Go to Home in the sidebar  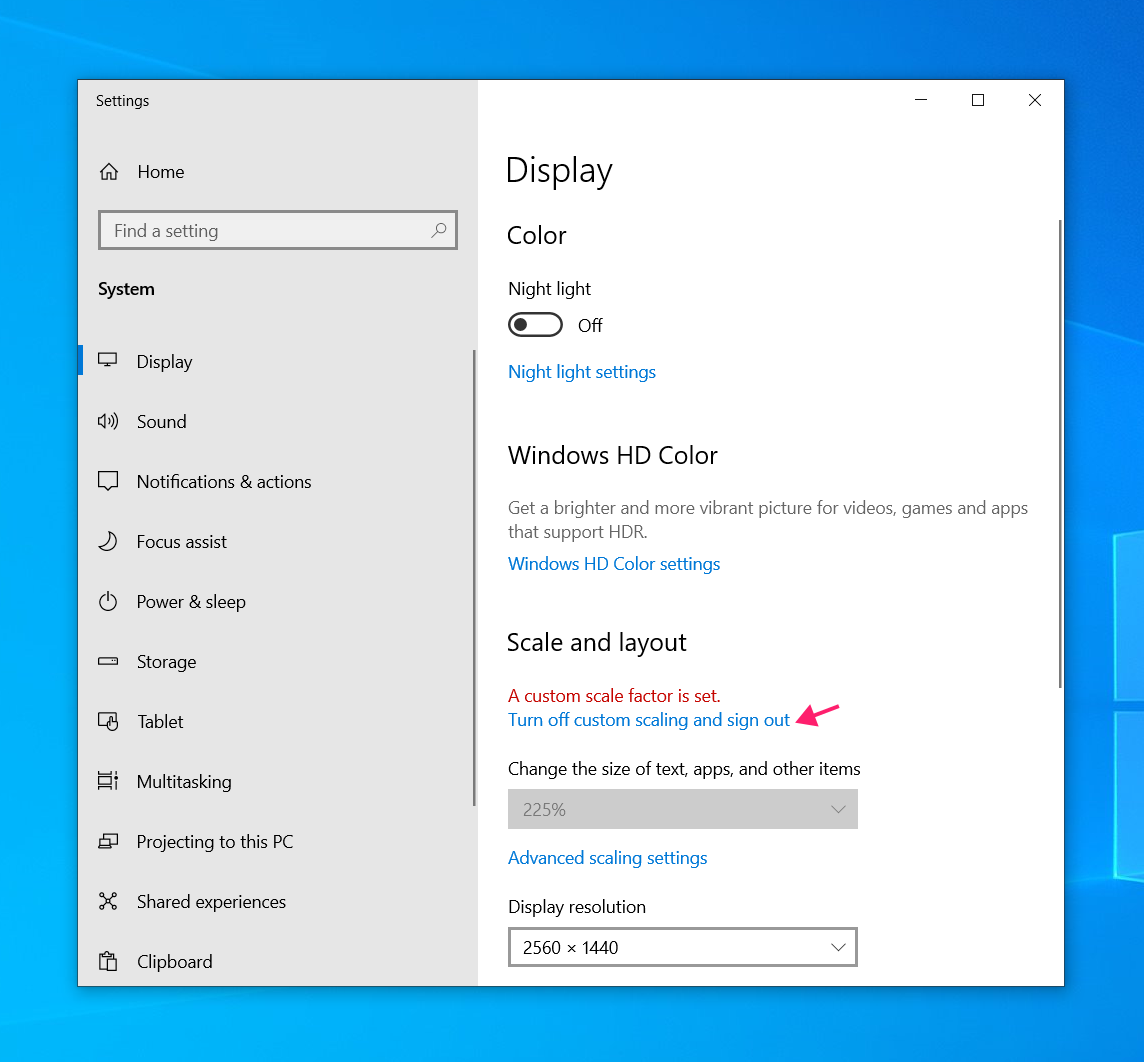pyautogui.click(x=277, y=171)
